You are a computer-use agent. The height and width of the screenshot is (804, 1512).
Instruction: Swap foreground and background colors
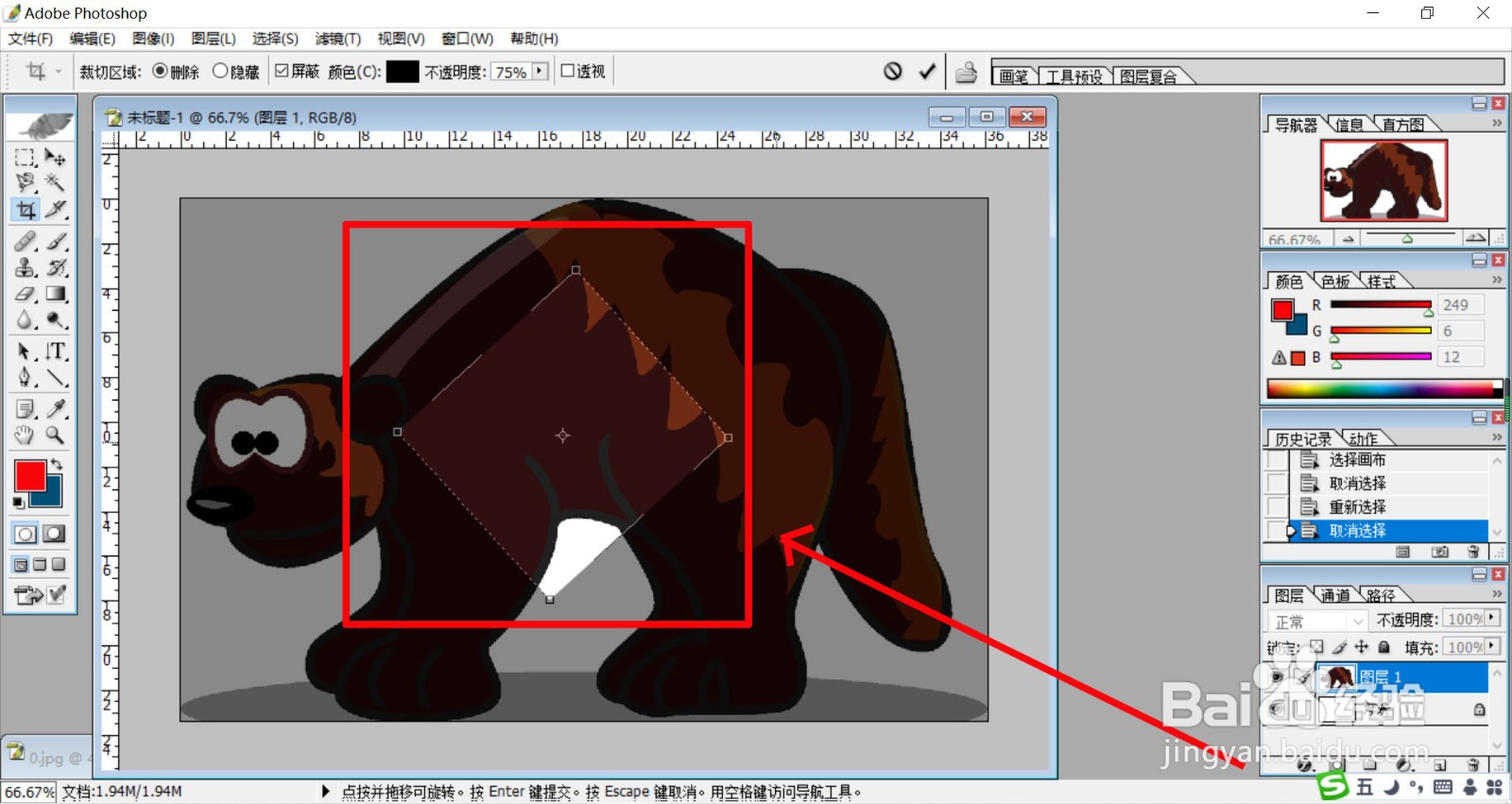(x=57, y=464)
